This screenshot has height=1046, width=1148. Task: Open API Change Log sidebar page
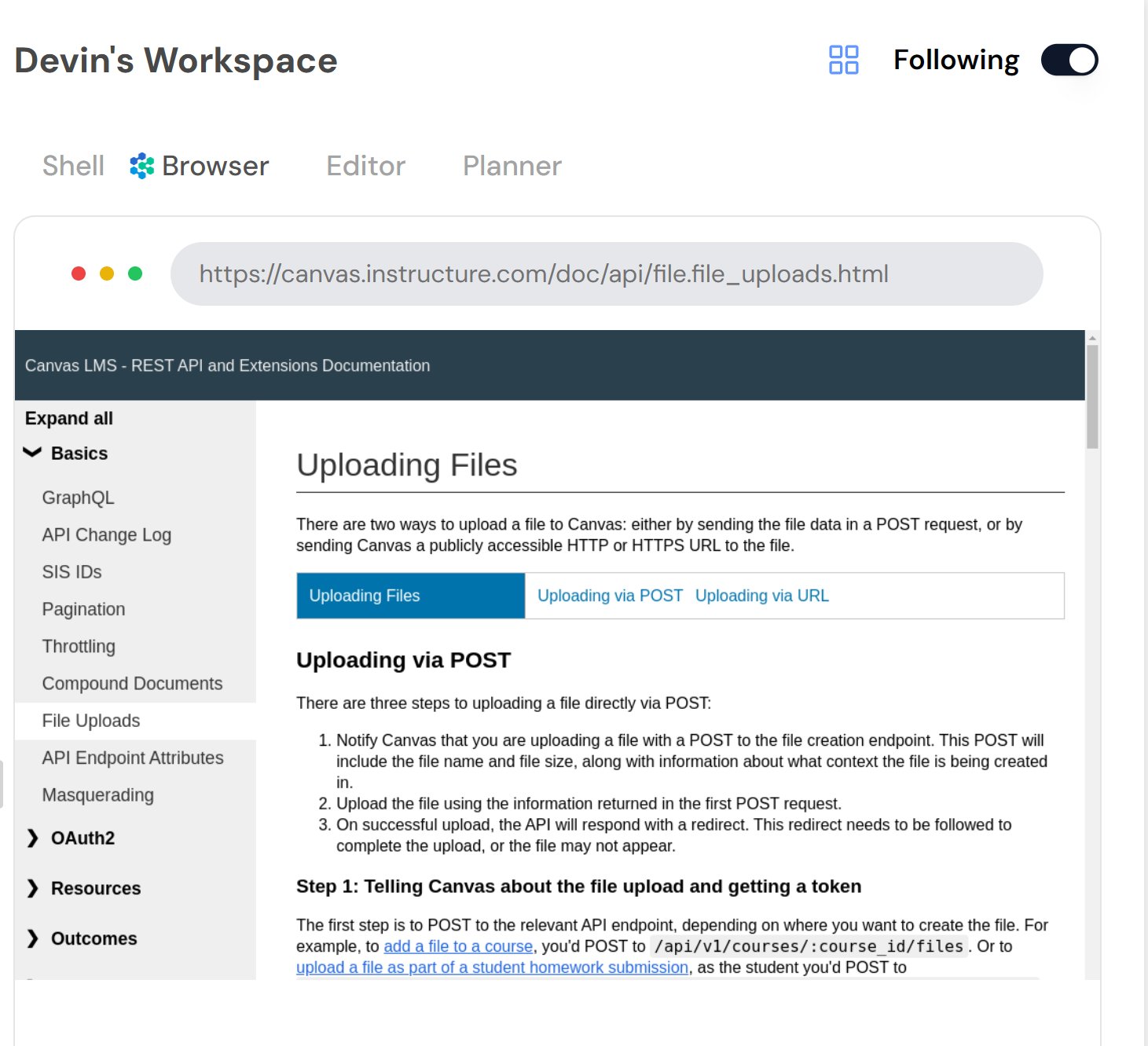(107, 535)
